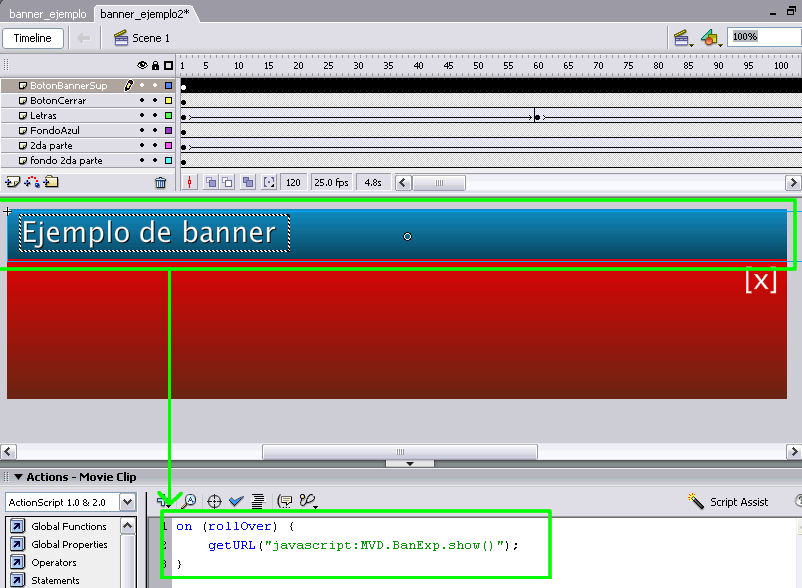Click the Insert Target Path crosshair icon

tap(213, 501)
